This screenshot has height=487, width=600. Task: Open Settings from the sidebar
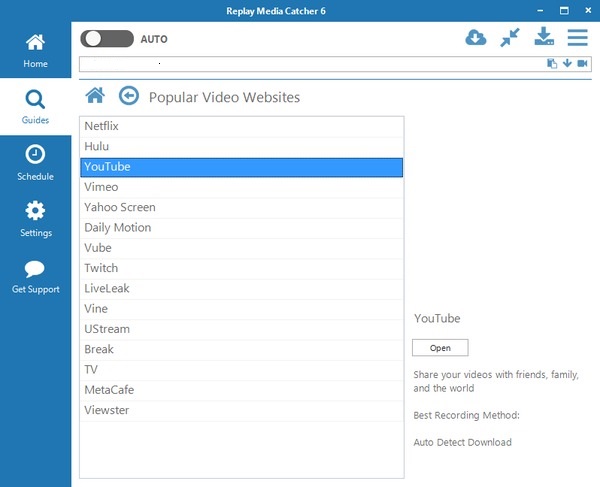pos(35,219)
